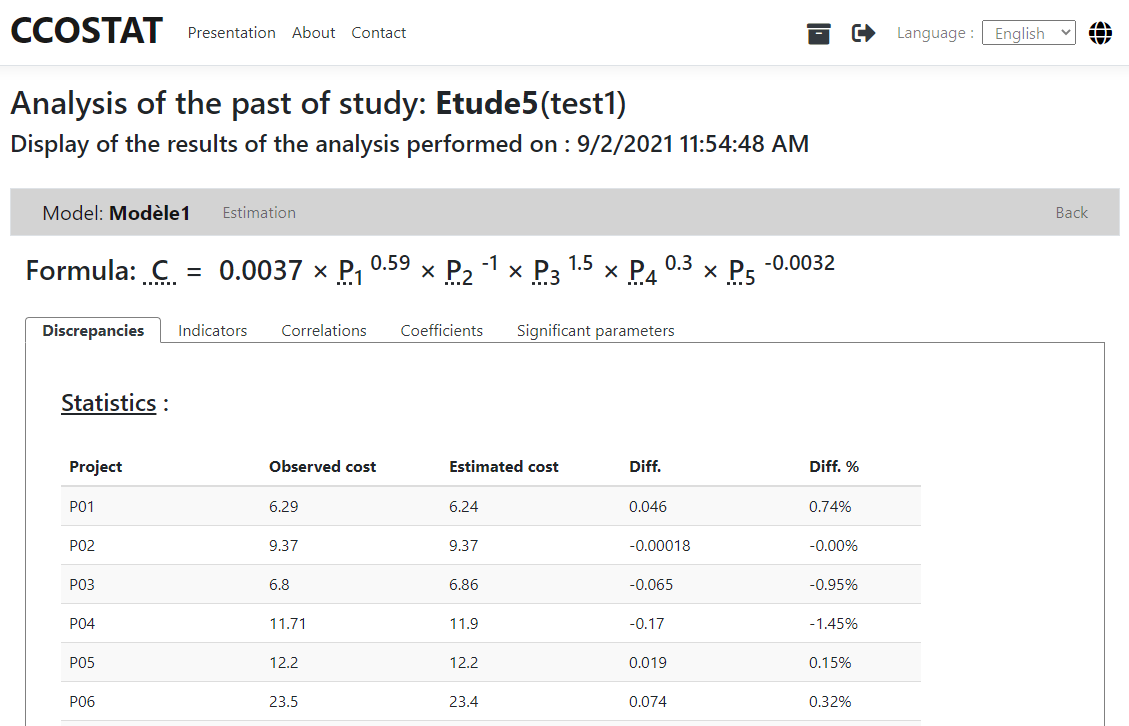1129x726 pixels.
Task: Open the Correlations tab
Action: pos(324,331)
